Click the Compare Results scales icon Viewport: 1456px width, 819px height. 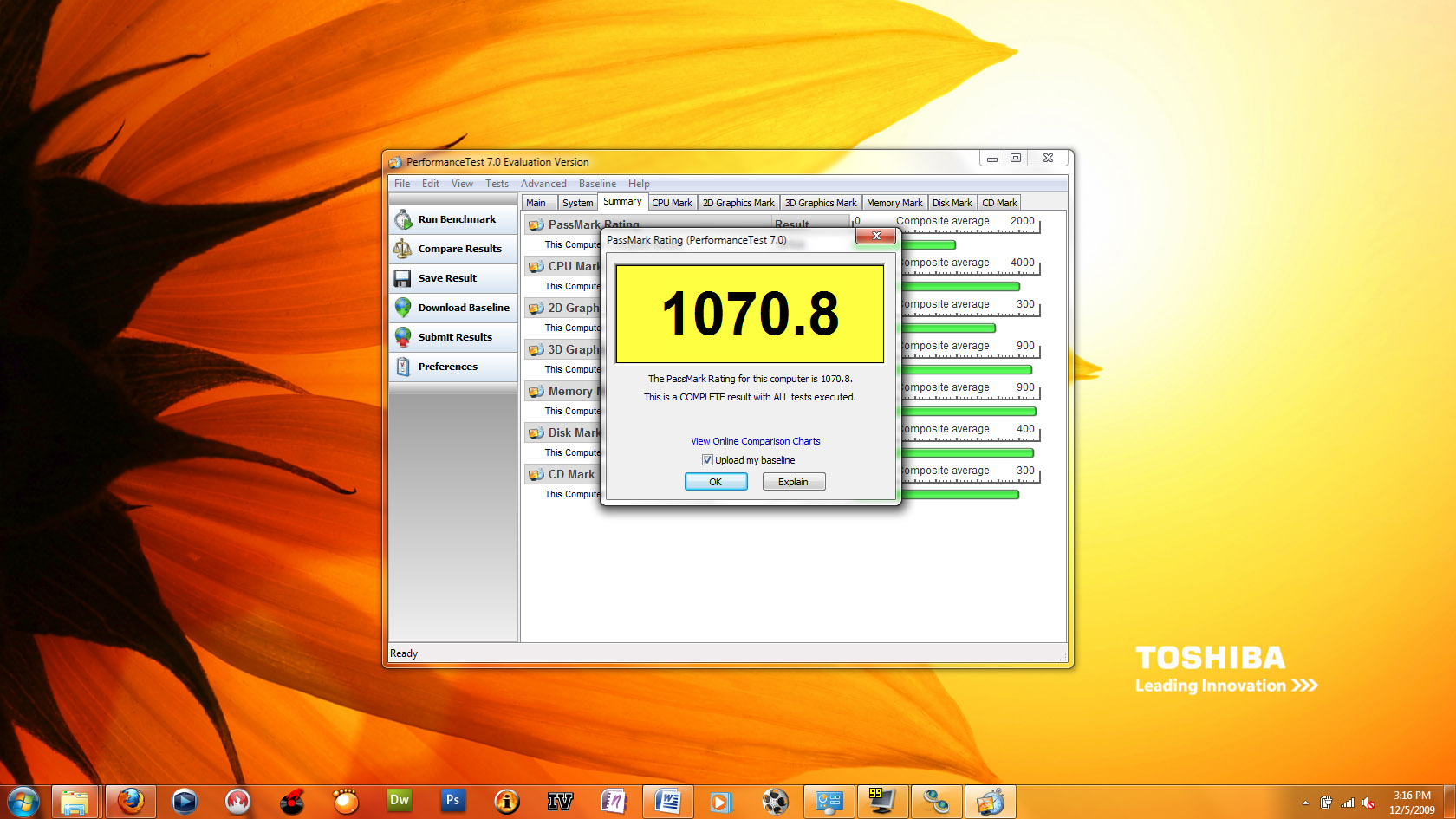pyautogui.click(x=403, y=249)
